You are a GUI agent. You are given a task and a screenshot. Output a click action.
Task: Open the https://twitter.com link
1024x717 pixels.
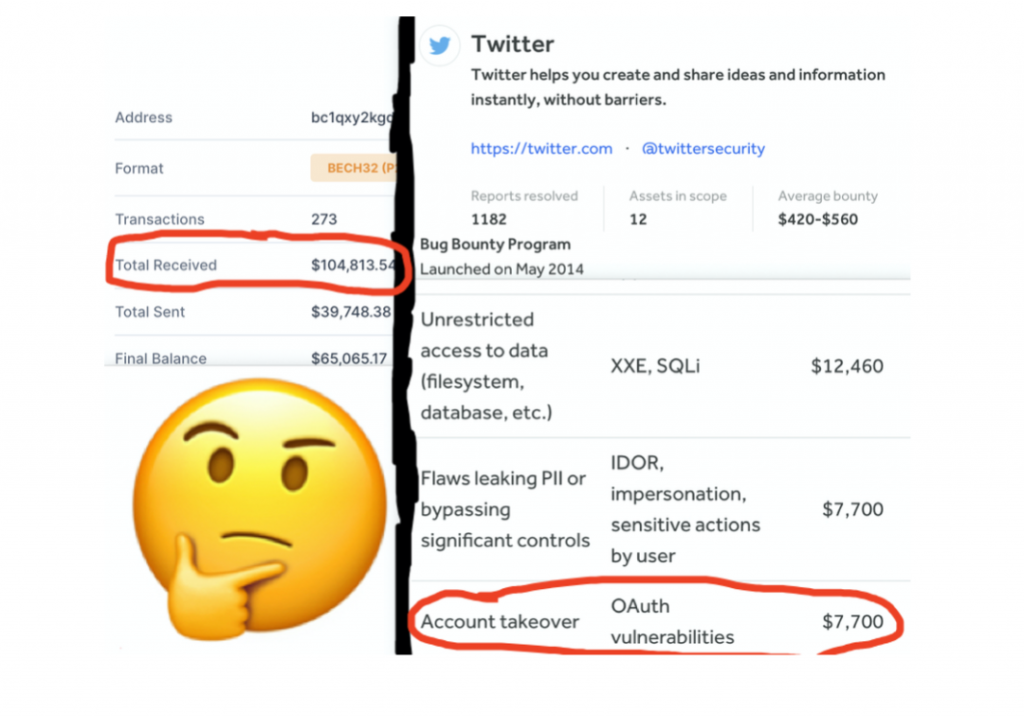point(541,149)
